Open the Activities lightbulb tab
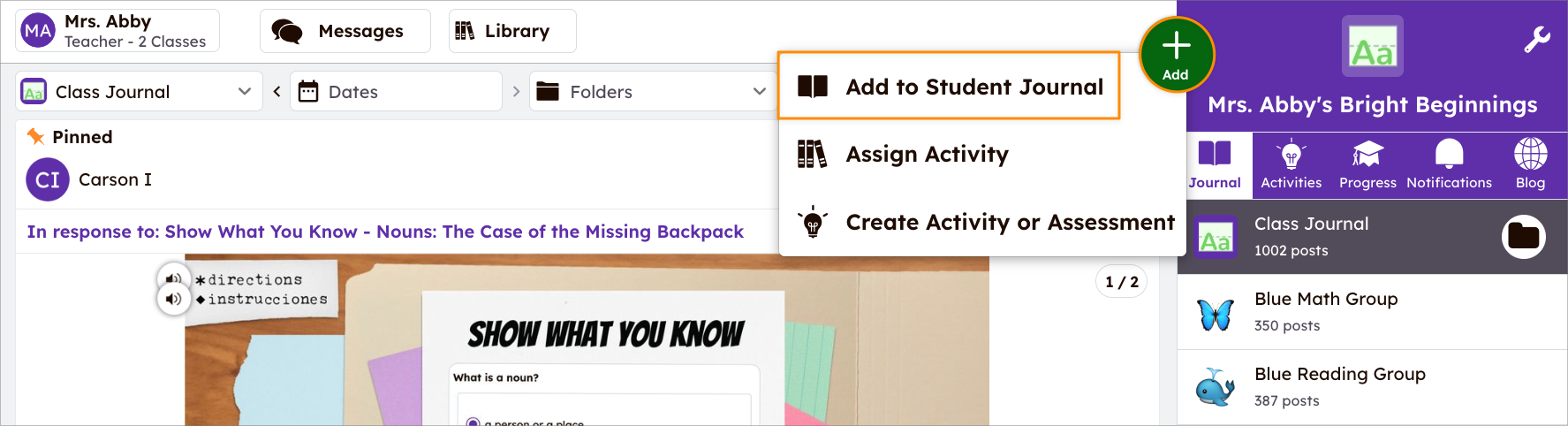 tap(1291, 164)
